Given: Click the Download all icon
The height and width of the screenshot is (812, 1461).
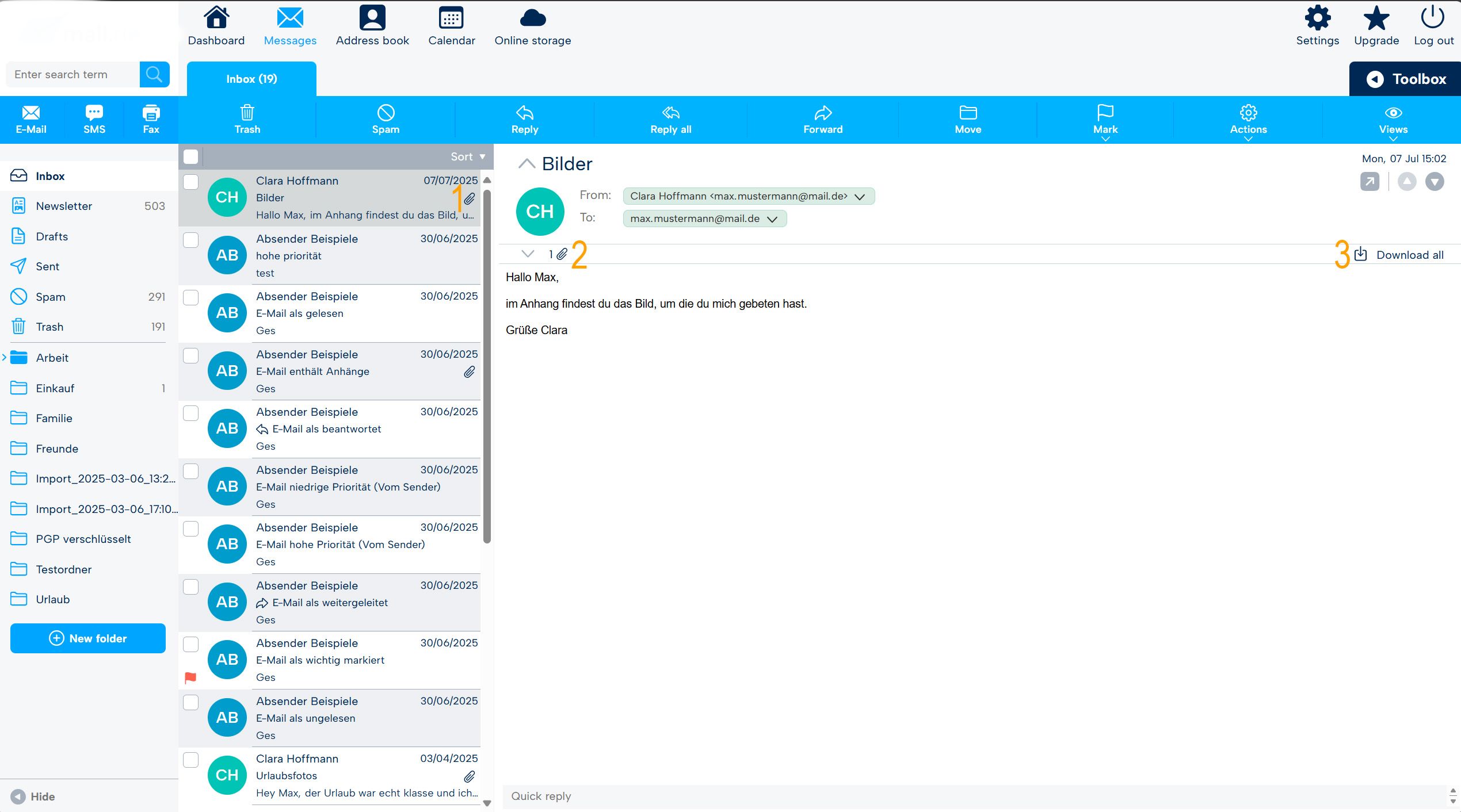Looking at the screenshot, I should click(1361, 254).
